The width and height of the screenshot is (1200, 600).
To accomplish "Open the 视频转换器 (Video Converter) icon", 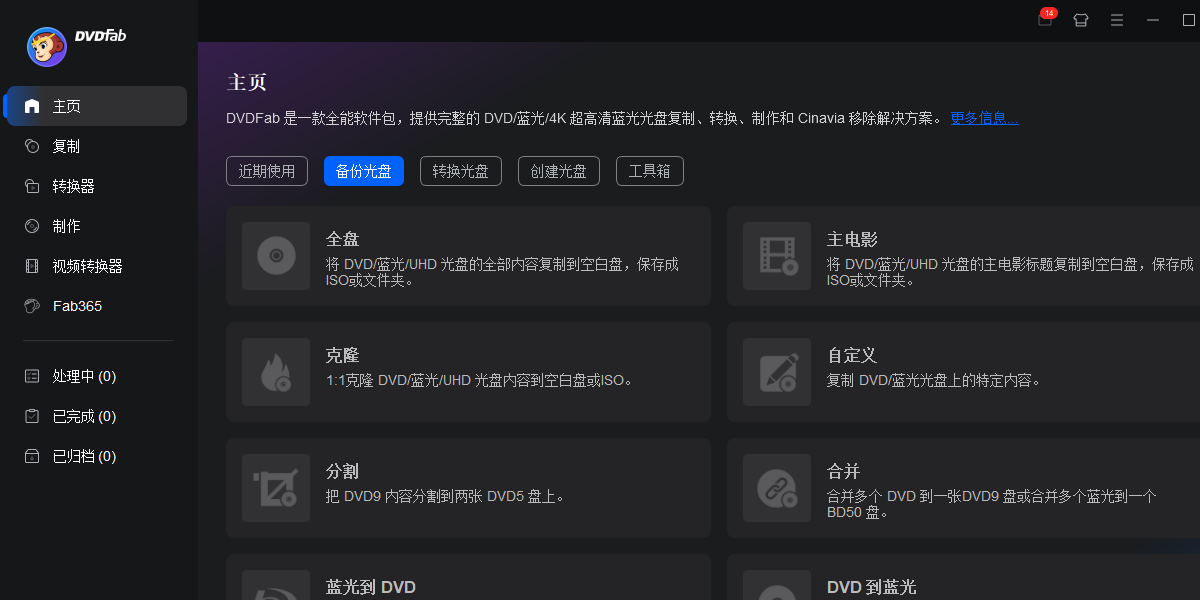I will tap(31, 266).
